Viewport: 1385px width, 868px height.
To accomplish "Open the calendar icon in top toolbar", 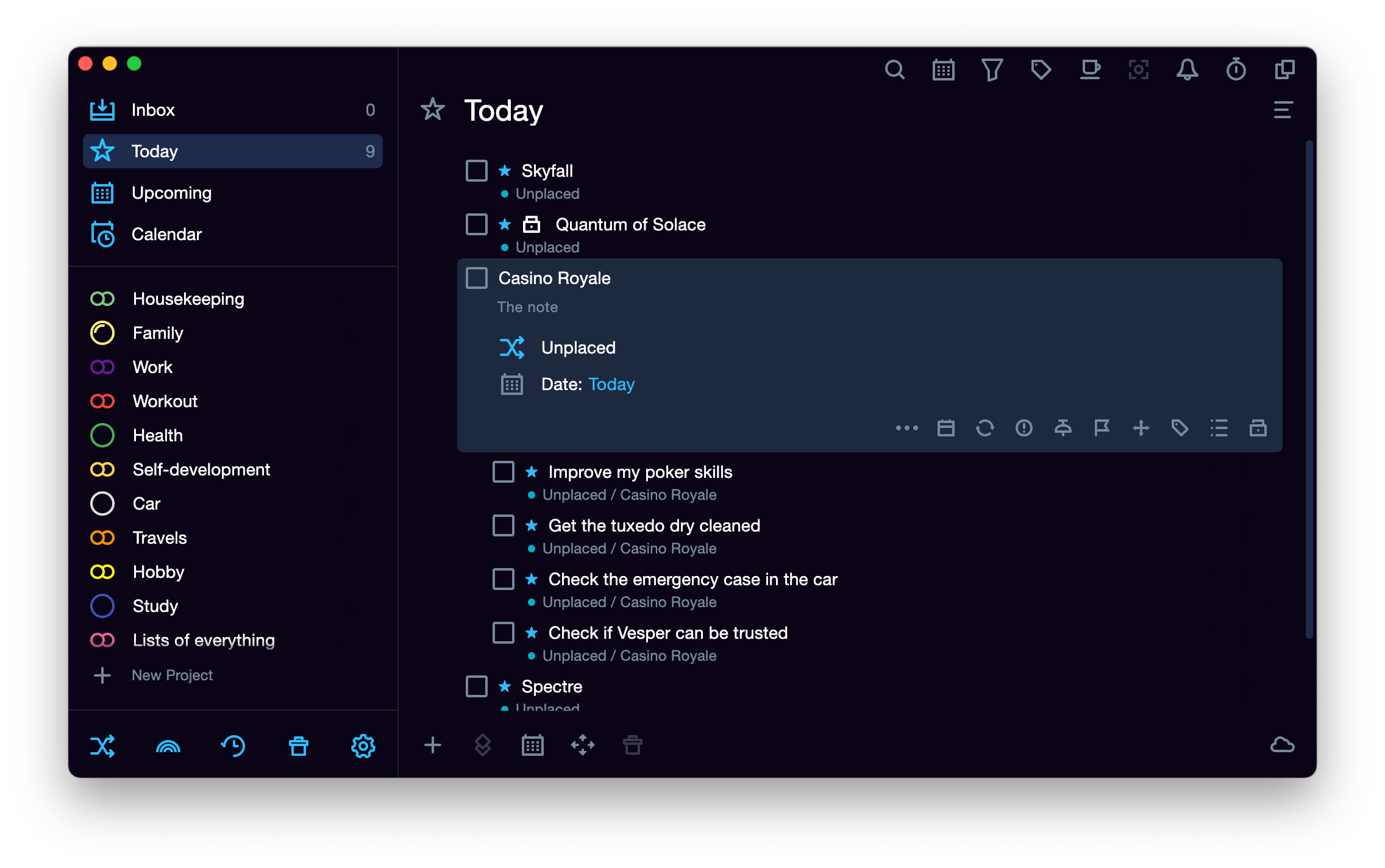I will click(x=943, y=70).
